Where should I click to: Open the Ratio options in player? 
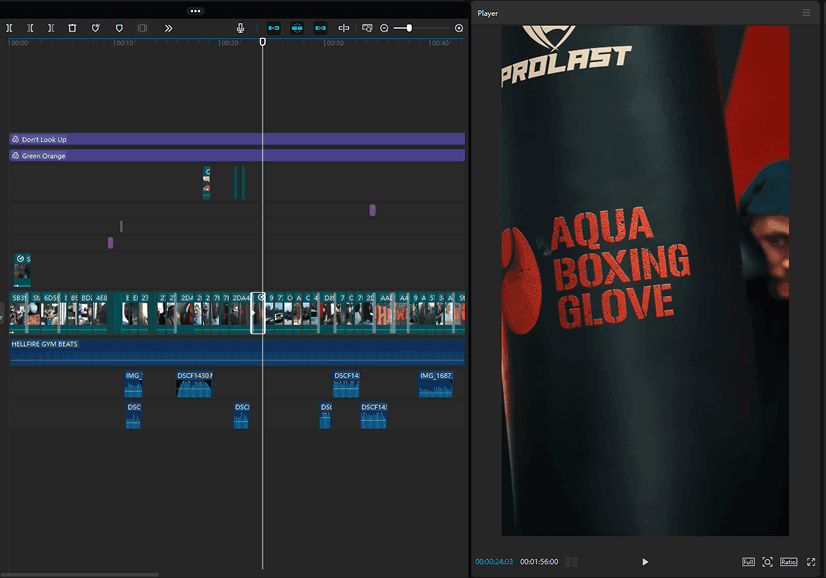pos(789,562)
